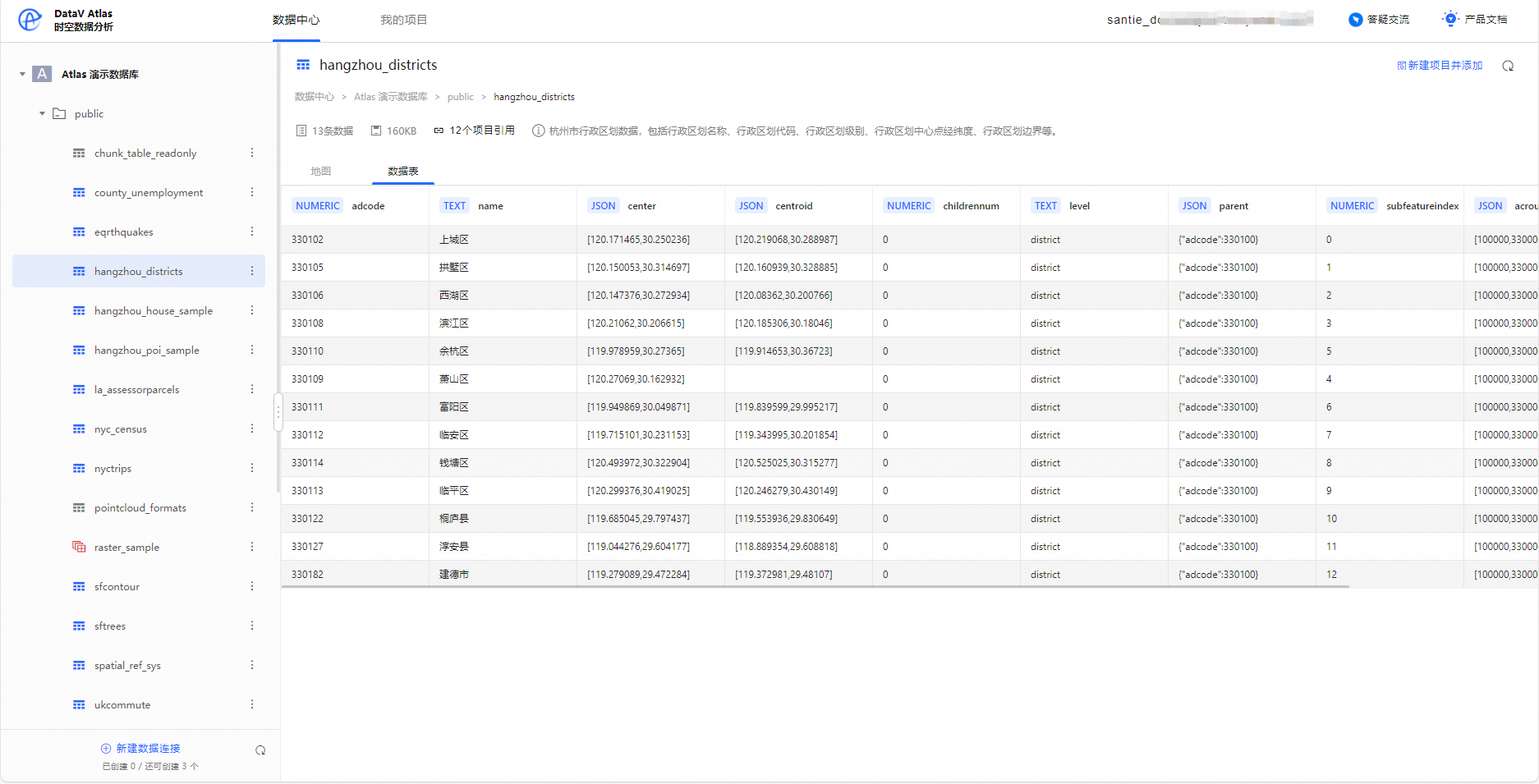Open more options for chunk_table_readonly

[x=252, y=153]
